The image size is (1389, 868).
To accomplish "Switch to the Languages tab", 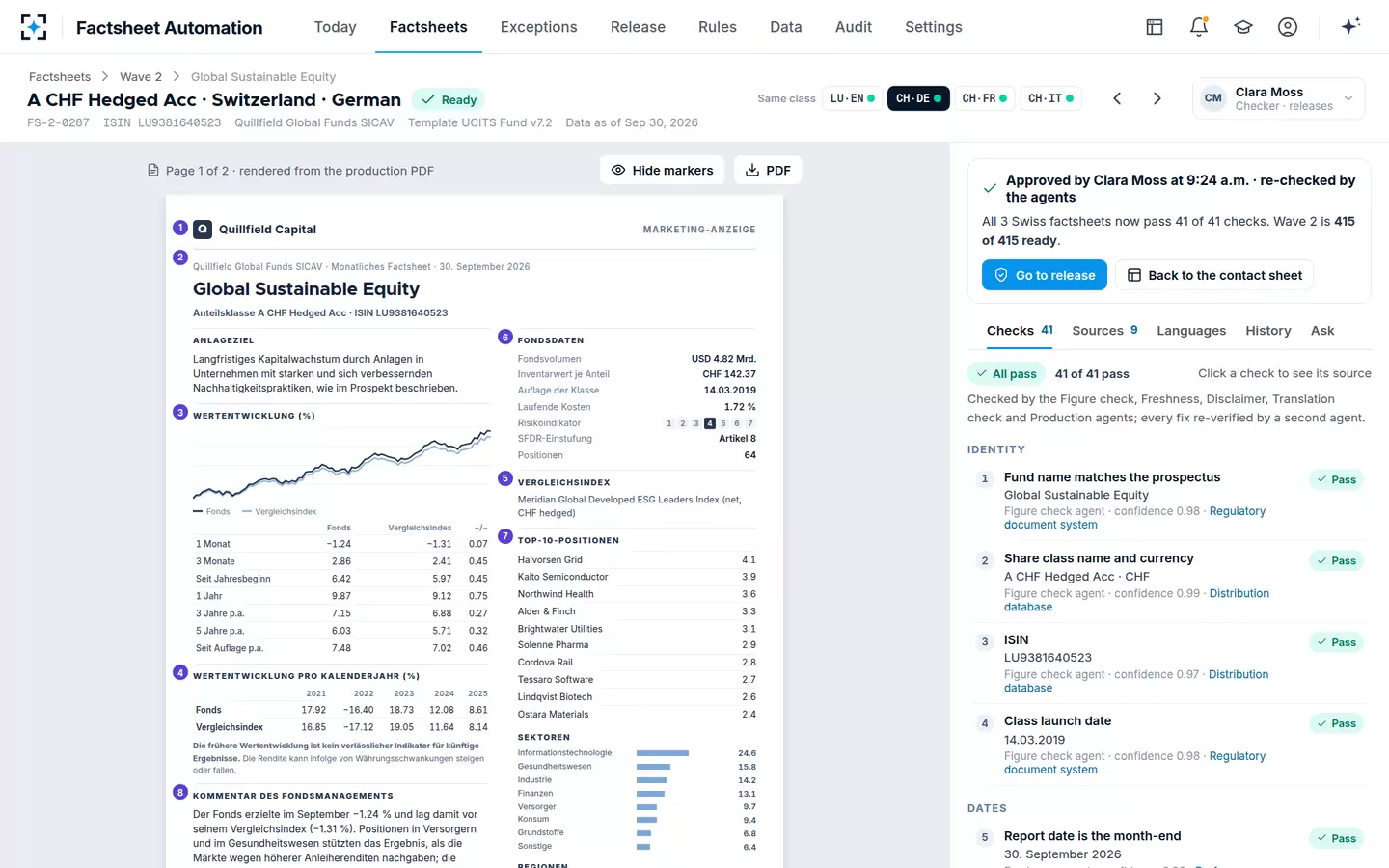I will (1191, 331).
